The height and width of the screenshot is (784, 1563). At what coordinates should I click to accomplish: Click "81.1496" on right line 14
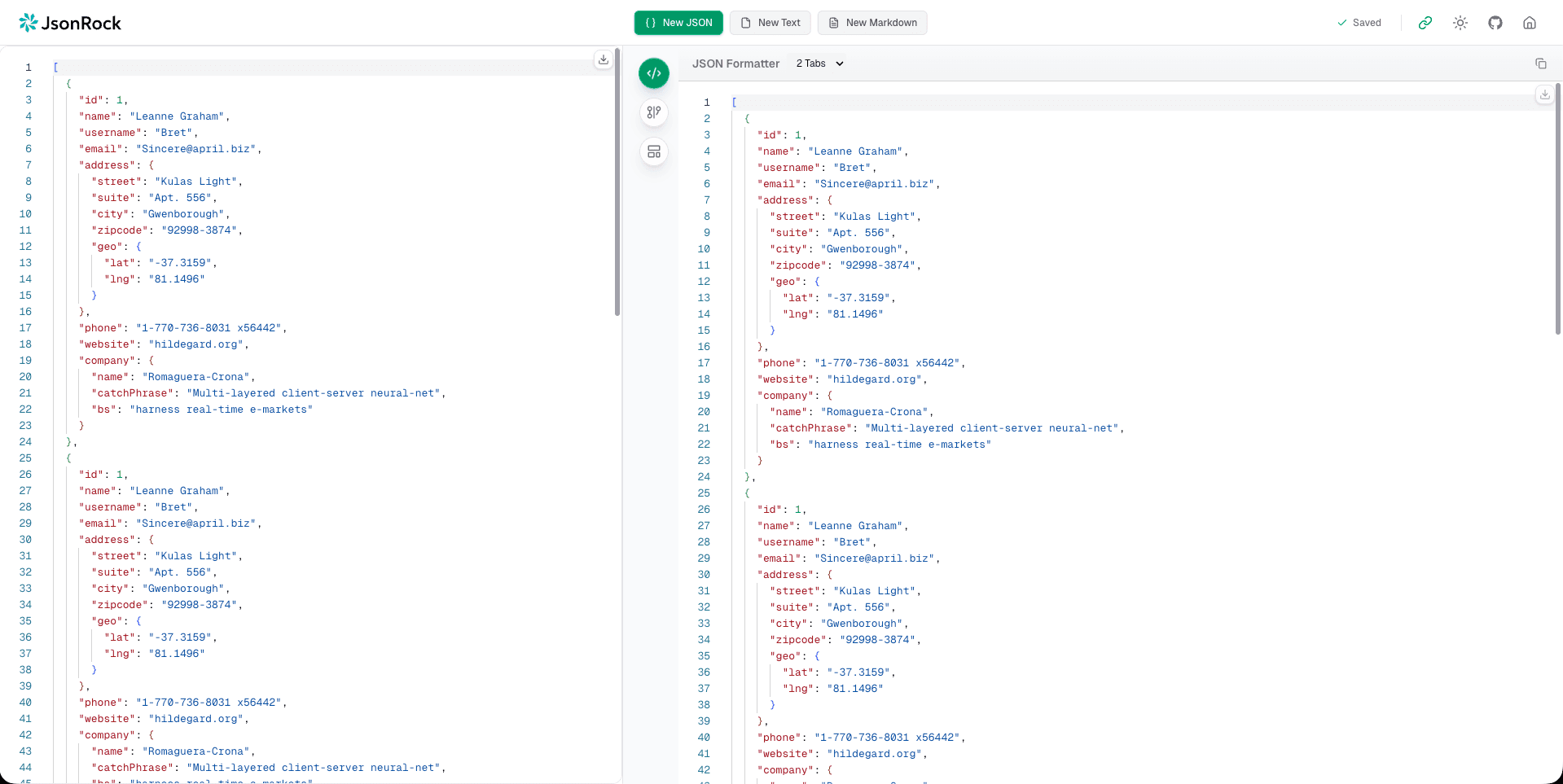(855, 314)
